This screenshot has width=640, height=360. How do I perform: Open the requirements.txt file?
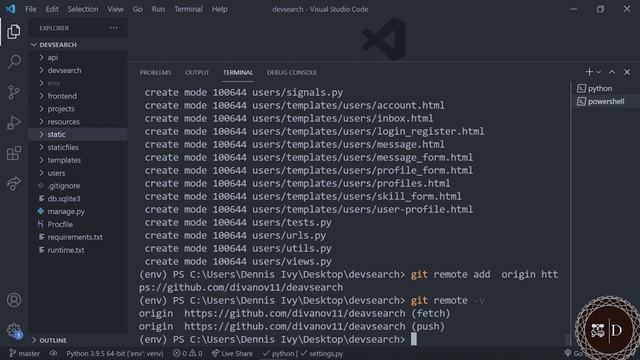[78, 237]
